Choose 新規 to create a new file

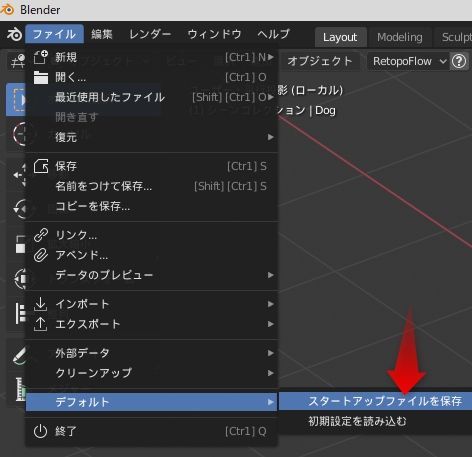click(151, 57)
